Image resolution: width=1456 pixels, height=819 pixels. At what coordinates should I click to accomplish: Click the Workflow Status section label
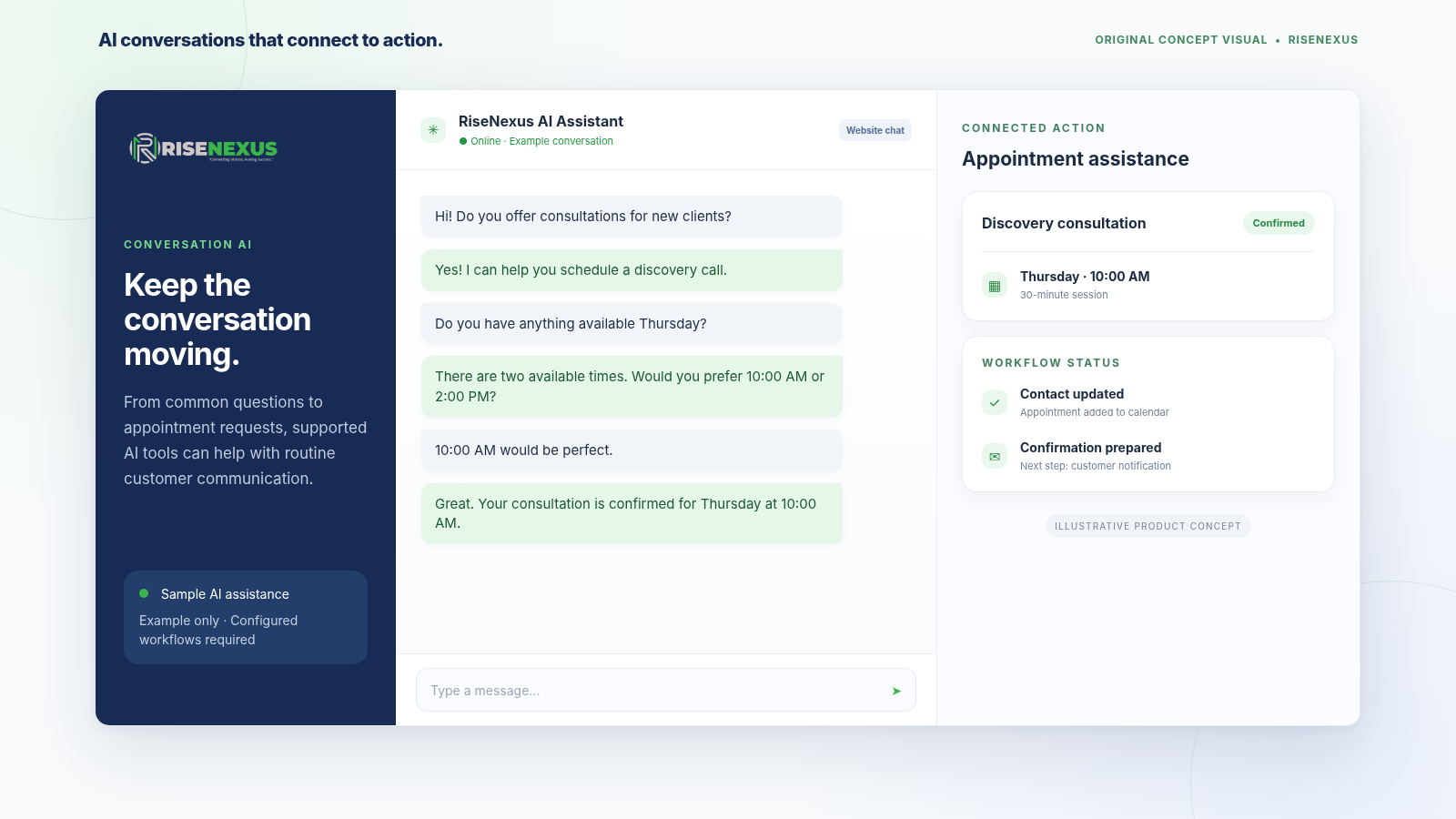pyautogui.click(x=1051, y=363)
